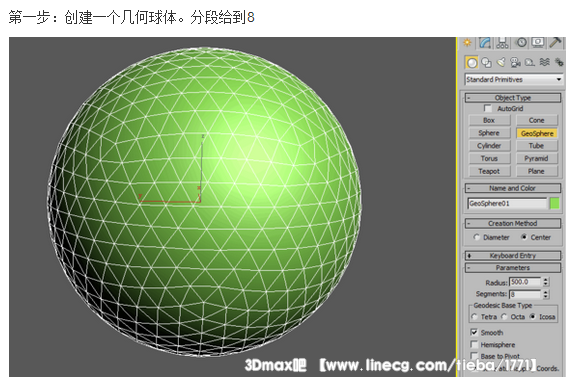Image resolution: width=566 pixels, height=382 pixels.
Task: Open the Modify command panel tab
Action: tap(485, 43)
